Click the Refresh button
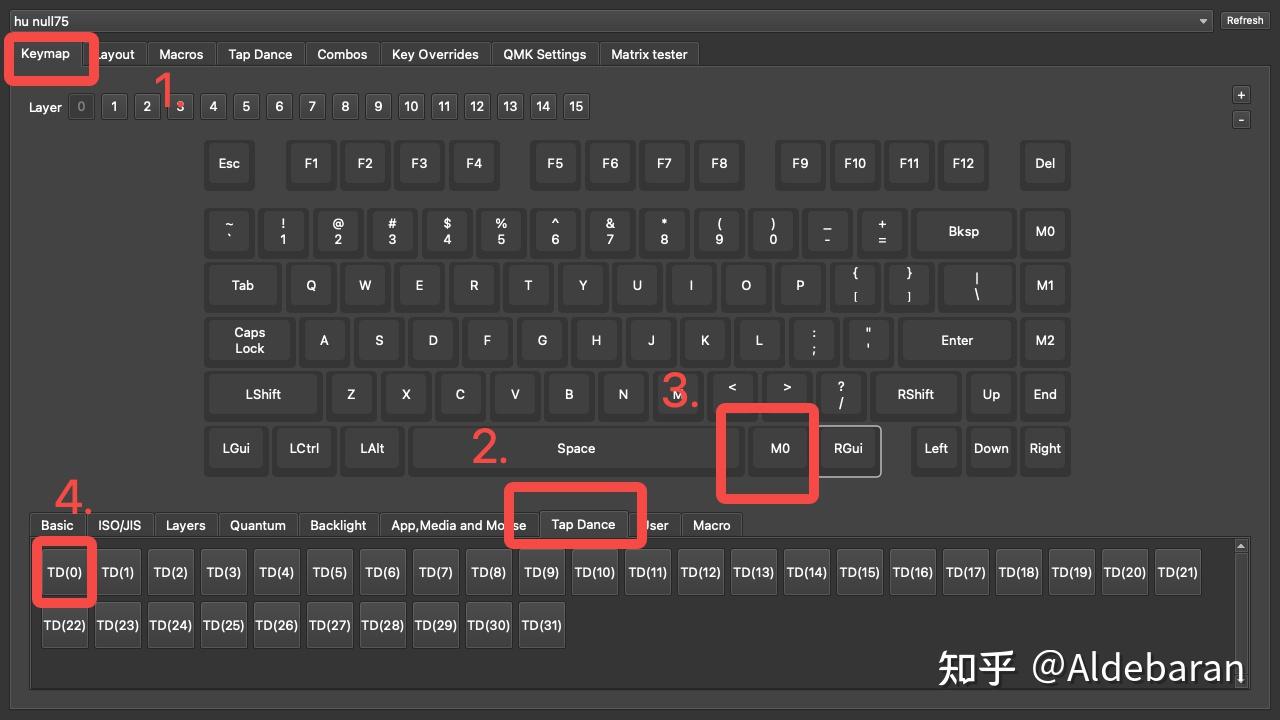Viewport: 1280px width, 720px height. pos(1245,20)
